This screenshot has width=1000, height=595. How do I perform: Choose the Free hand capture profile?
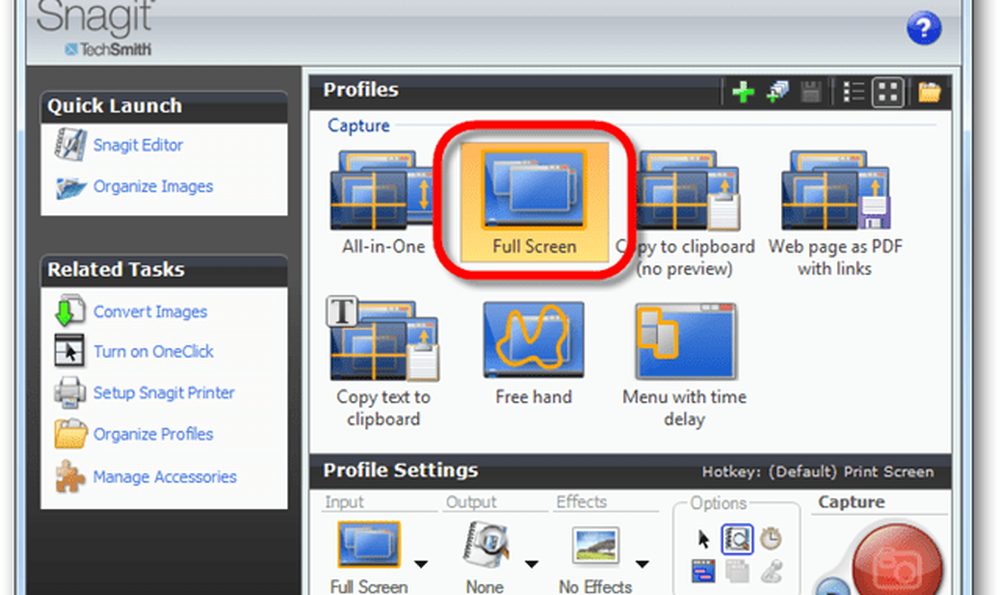(534, 354)
